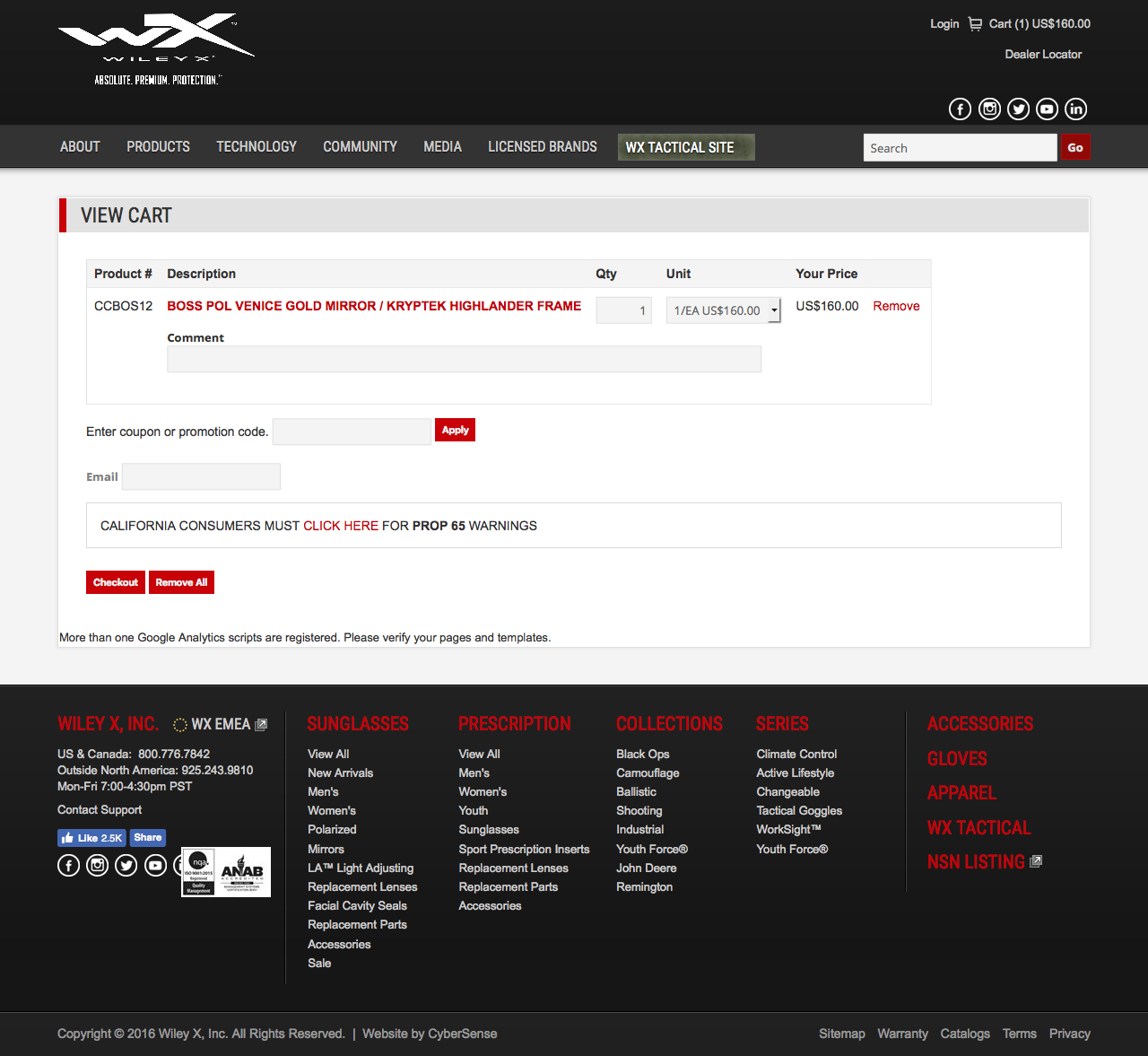Viewport: 1148px width, 1056px height.
Task: Open APPAREL footer heading
Action: (x=961, y=793)
